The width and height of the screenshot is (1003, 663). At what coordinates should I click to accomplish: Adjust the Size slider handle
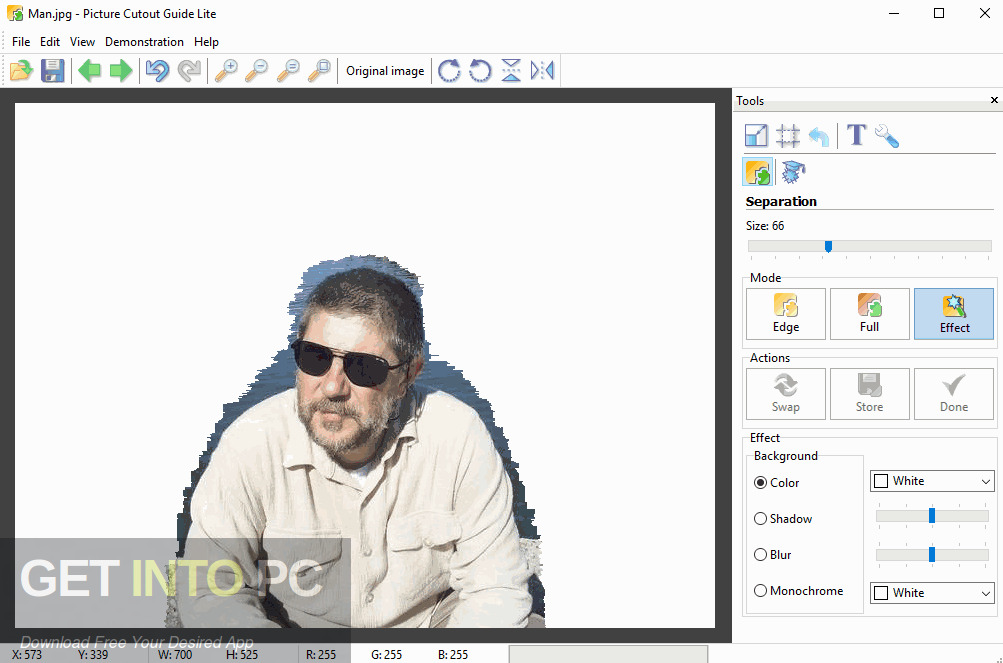coord(828,246)
